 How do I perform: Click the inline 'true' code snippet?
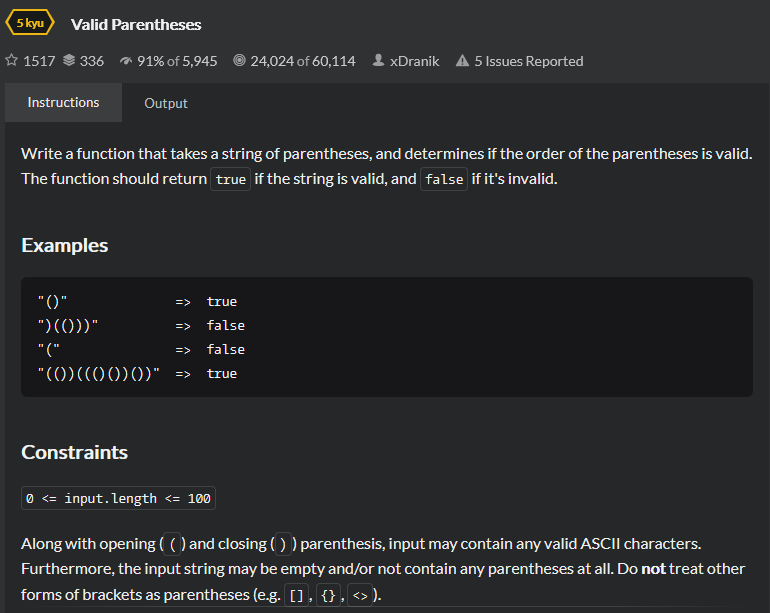[x=230, y=179]
